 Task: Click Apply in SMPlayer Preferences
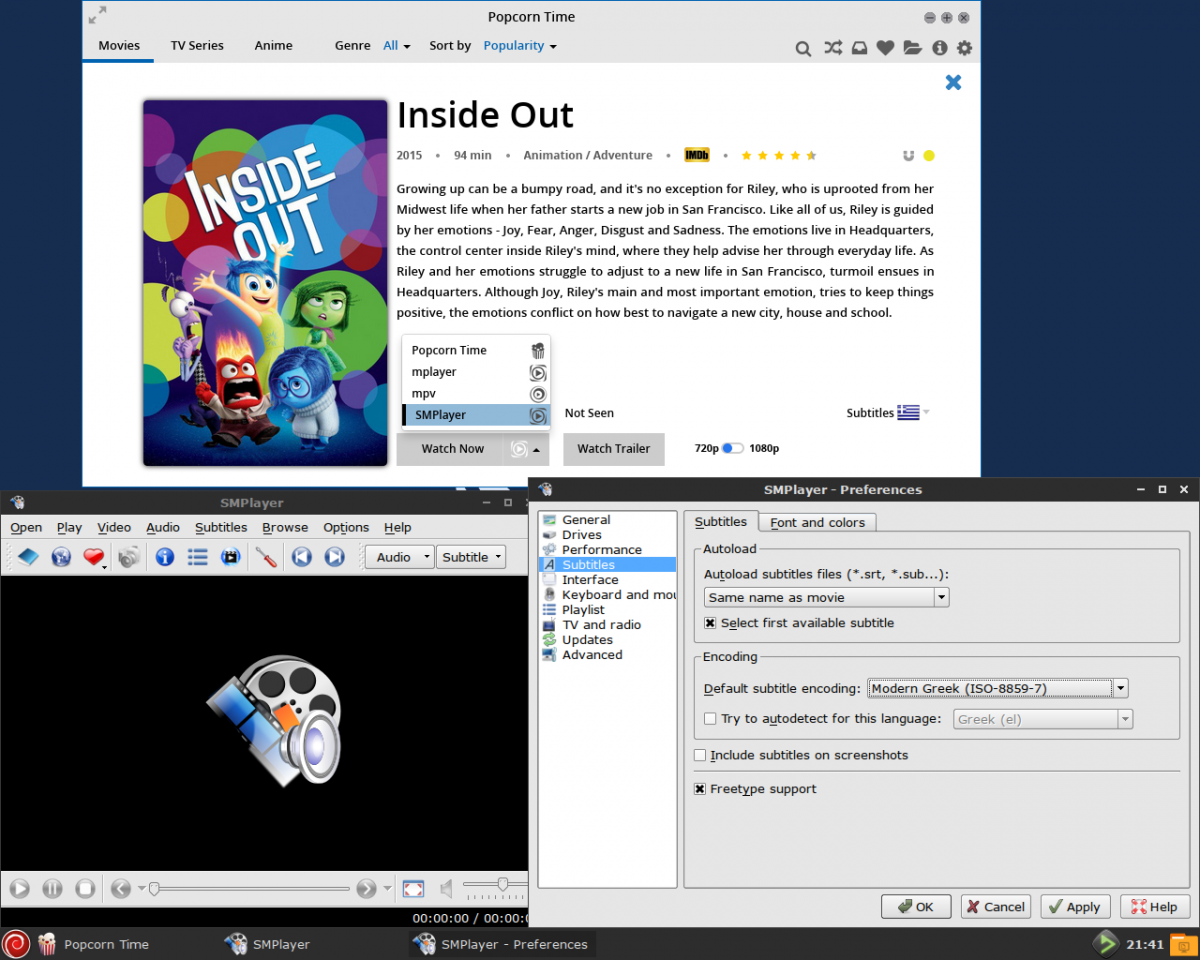click(1076, 907)
